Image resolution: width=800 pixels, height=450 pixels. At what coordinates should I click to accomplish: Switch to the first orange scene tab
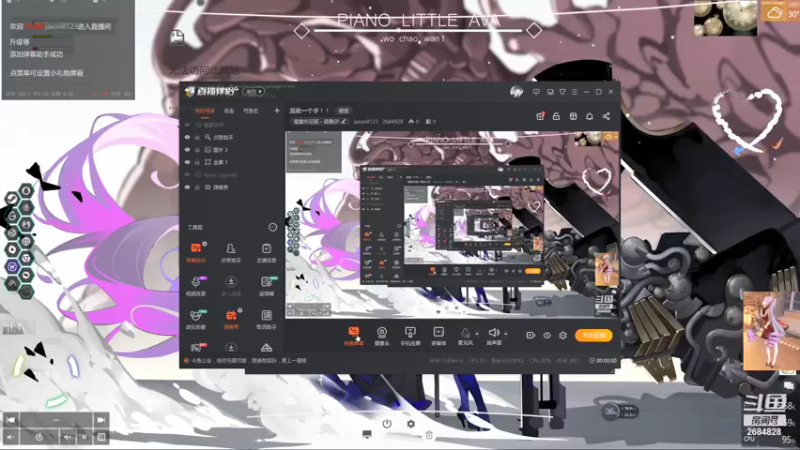205,111
